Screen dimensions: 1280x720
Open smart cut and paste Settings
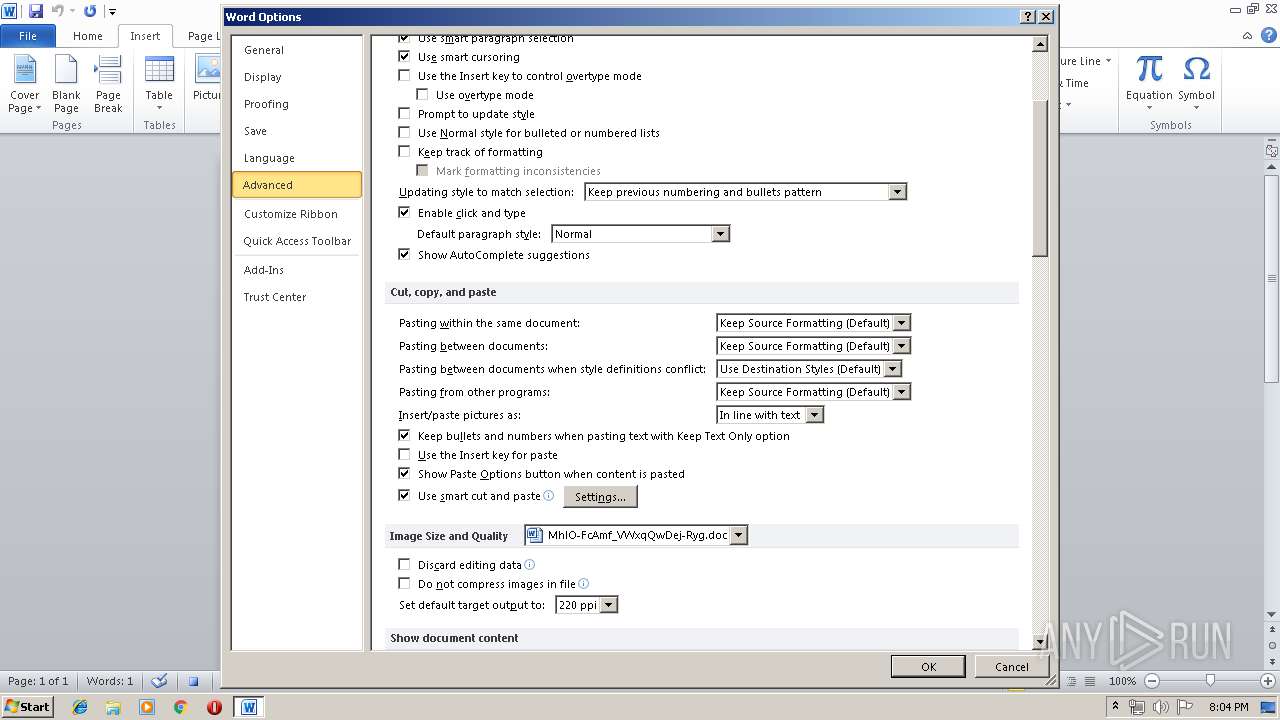[x=600, y=497]
